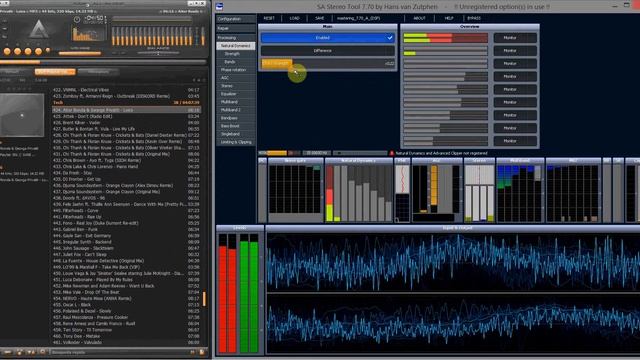Click the red warning icon beside 'not registered' message
The width and height of the screenshot is (640, 360).
coord(391,153)
